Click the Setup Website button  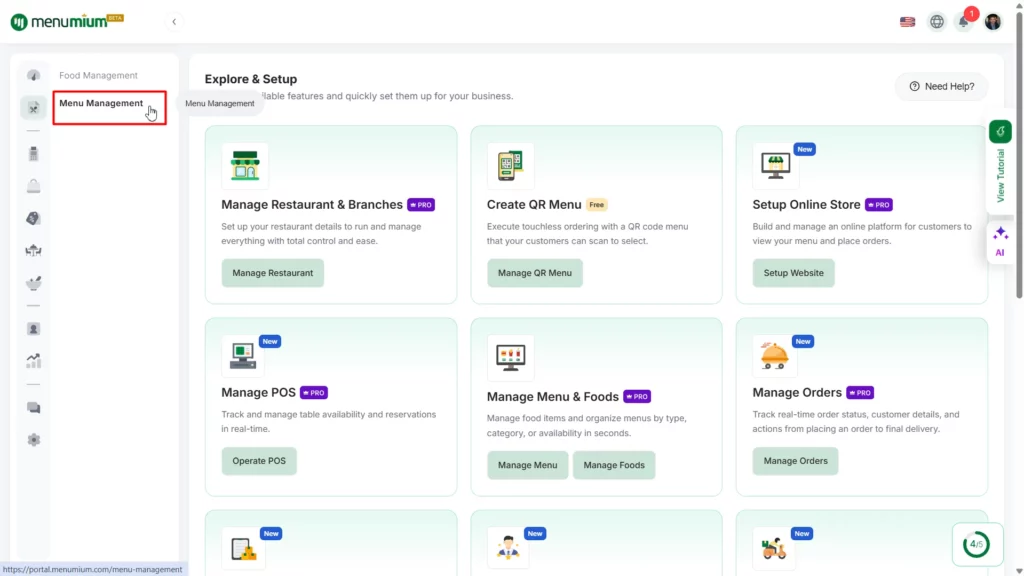[x=793, y=273]
